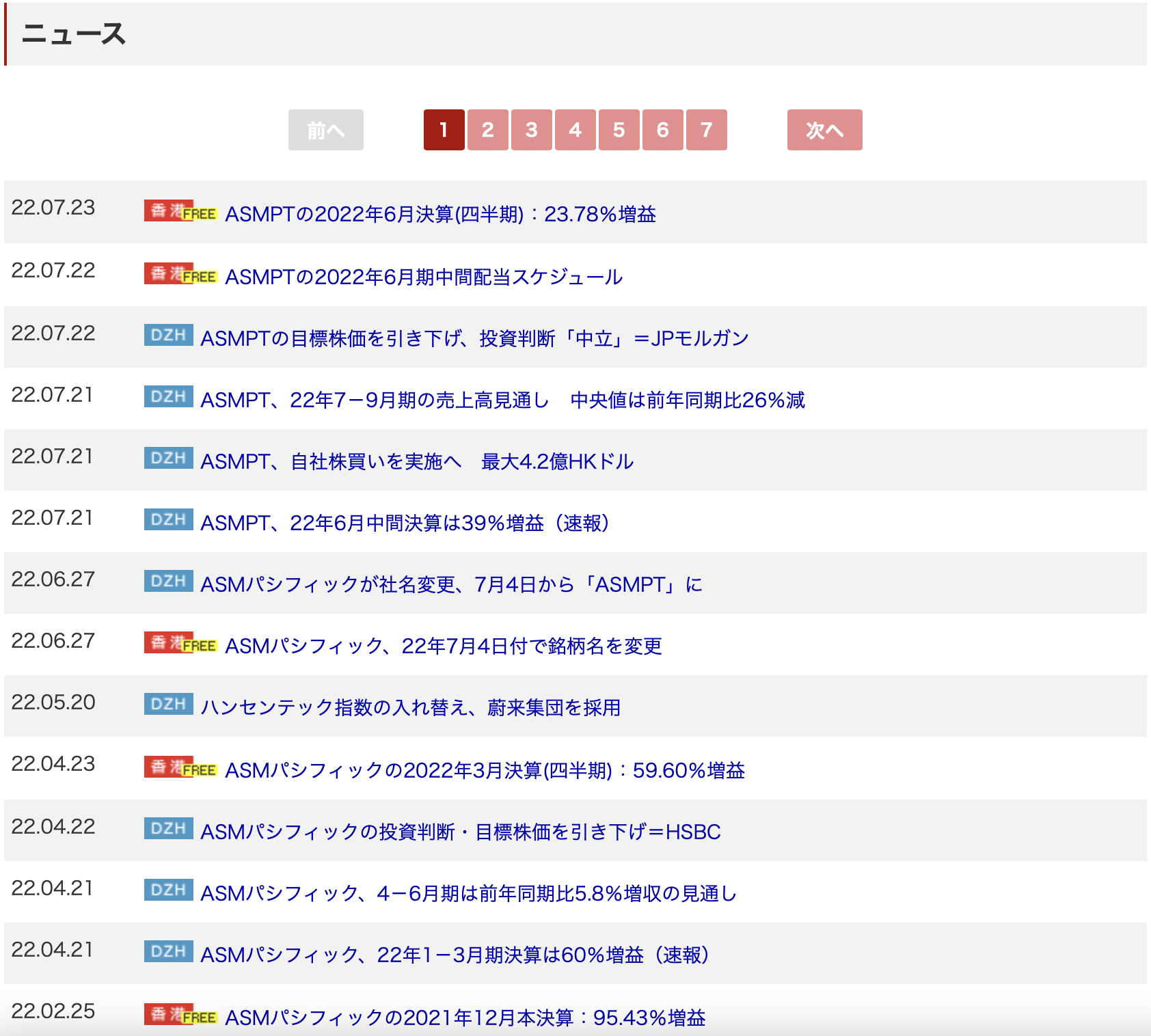Click the 前へ previous page button
The width and height of the screenshot is (1151, 1036).
[x=326, y=130]
